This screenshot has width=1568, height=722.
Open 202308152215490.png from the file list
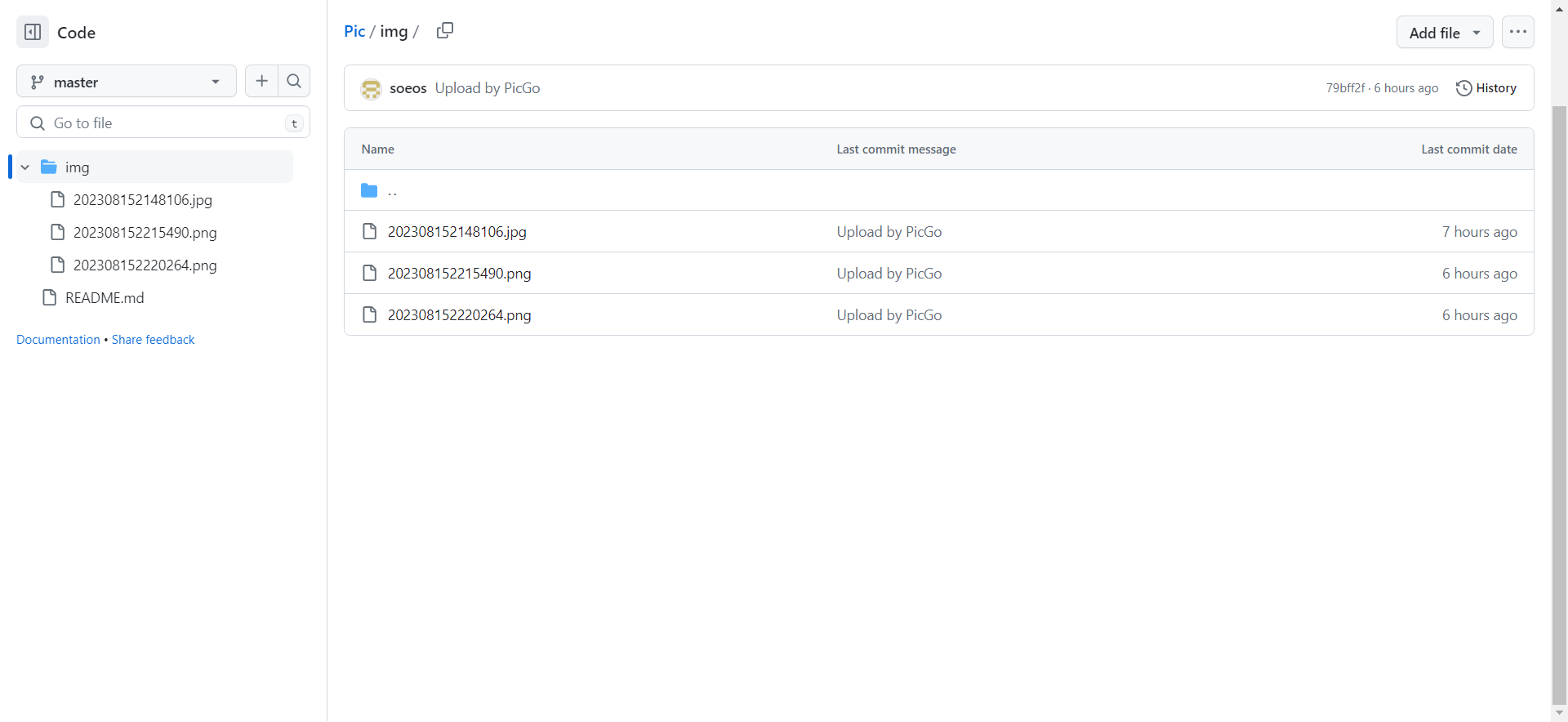point(459,274)
